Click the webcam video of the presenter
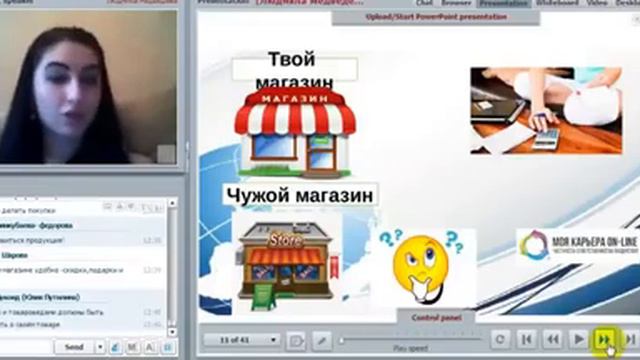 click(x=88, y=87)
